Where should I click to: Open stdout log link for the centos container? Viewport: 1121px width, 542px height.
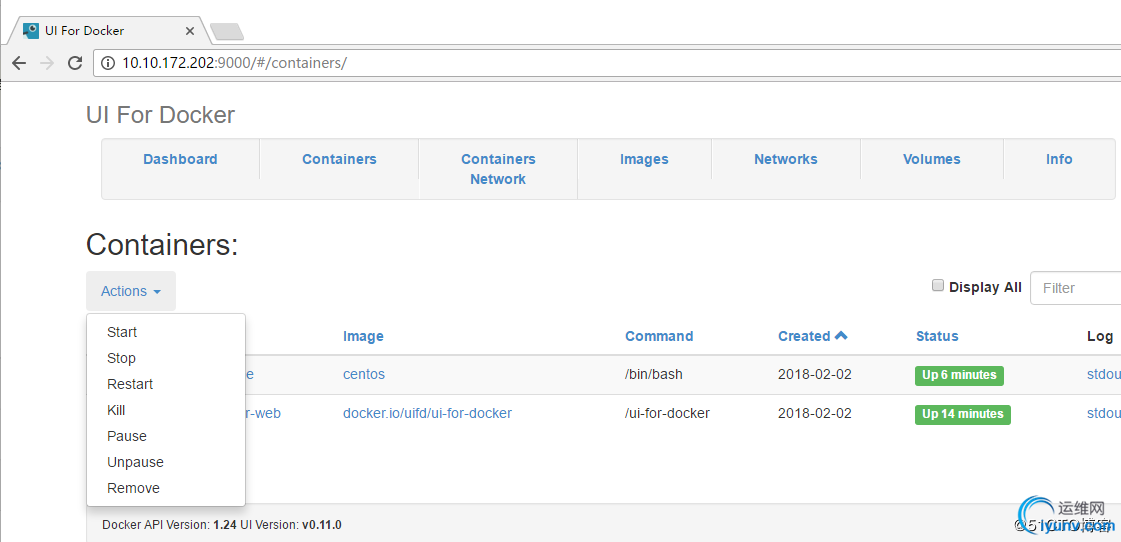point(1103,375)
